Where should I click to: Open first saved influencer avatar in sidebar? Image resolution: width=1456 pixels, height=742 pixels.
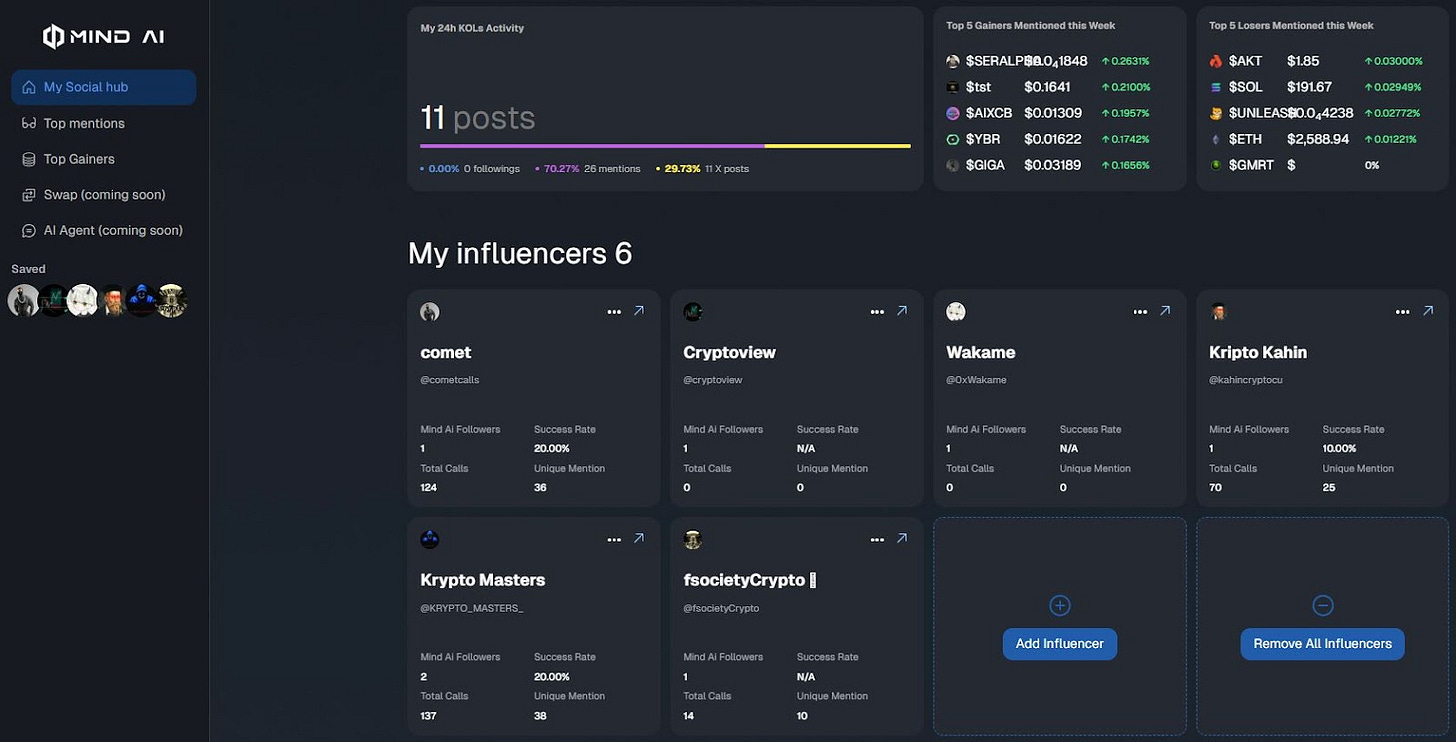coord(23,300)
